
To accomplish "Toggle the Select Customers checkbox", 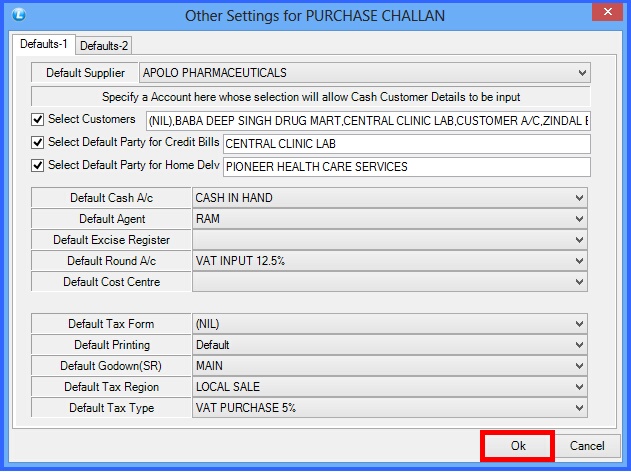I will tap(37, 120).
